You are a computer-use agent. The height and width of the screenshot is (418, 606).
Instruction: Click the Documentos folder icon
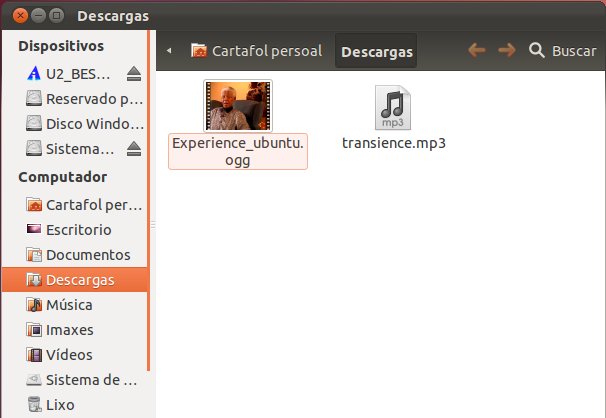pos(34,255)
